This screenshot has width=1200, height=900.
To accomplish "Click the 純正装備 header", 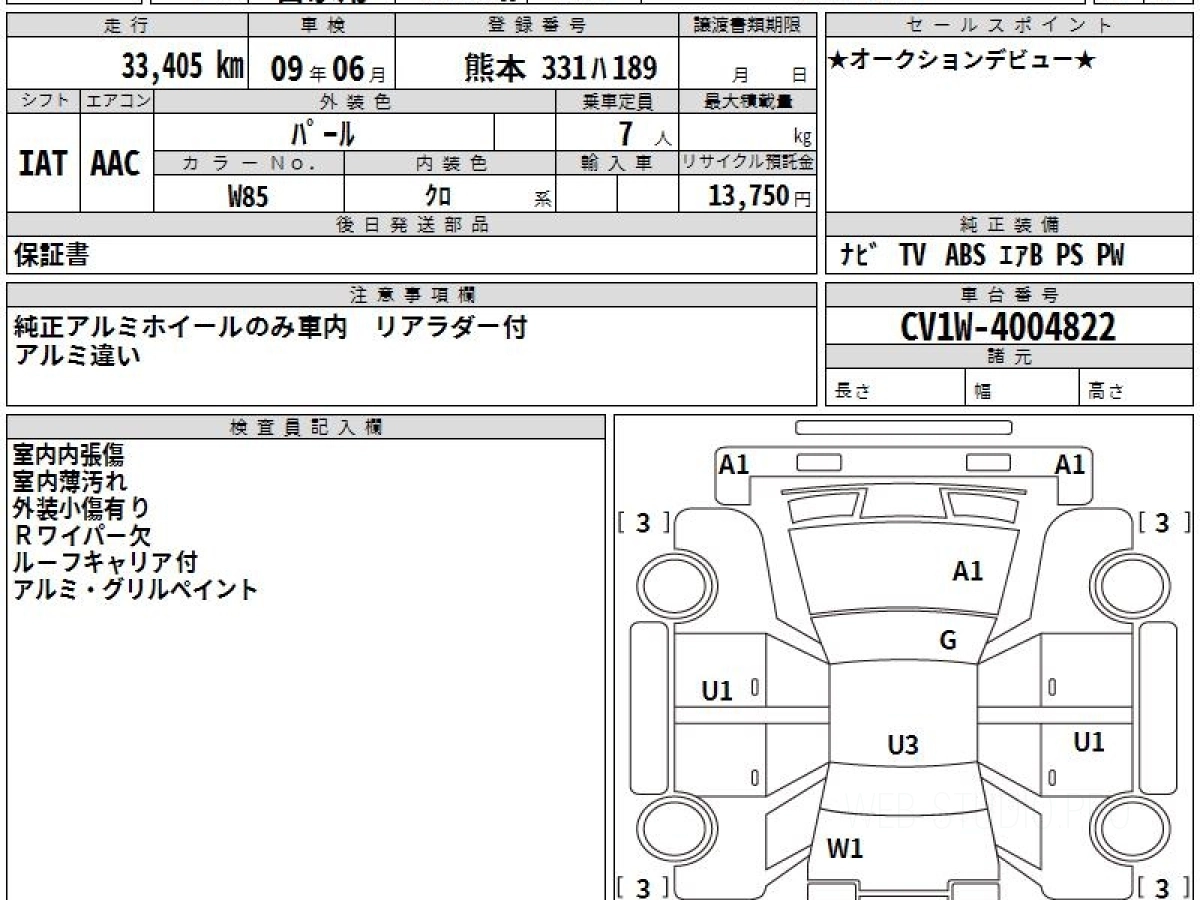I will [1009, 225].
